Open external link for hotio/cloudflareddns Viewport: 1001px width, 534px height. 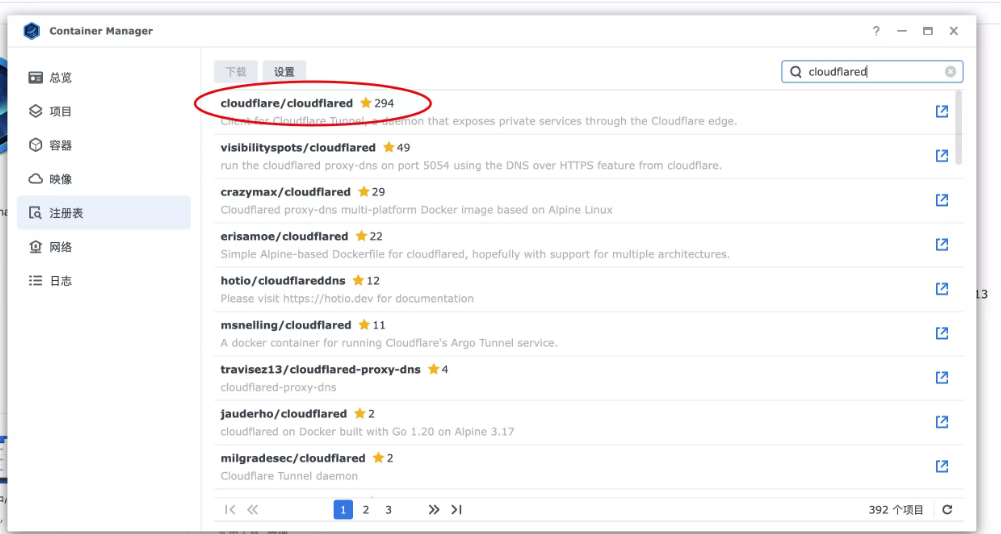(942, 289)
